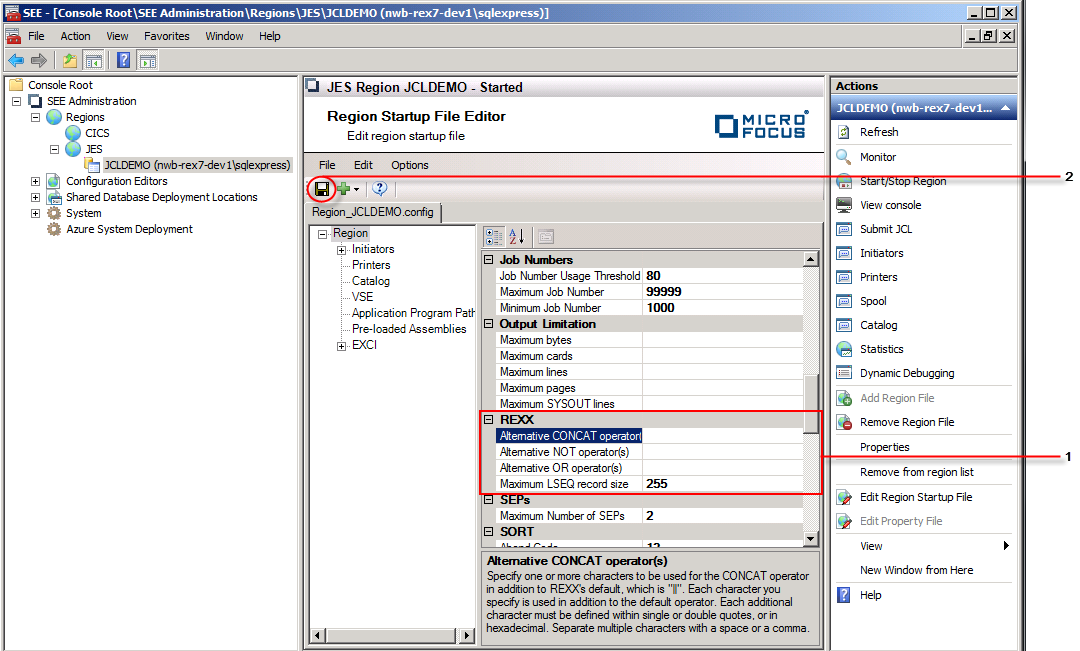Click Remove Region File action
1080x651 pixels.
(906, 422)
